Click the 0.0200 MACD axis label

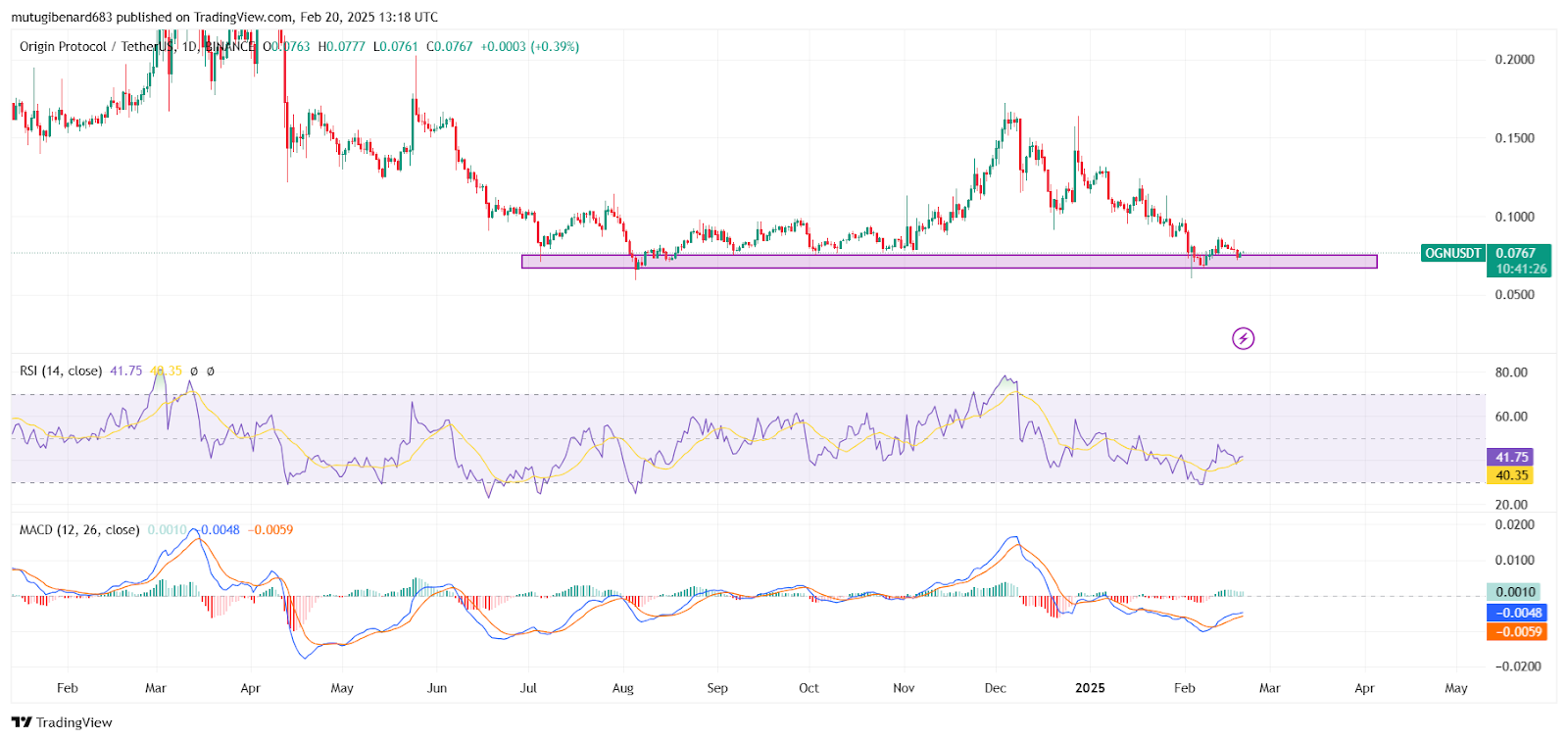(1515, 525)
